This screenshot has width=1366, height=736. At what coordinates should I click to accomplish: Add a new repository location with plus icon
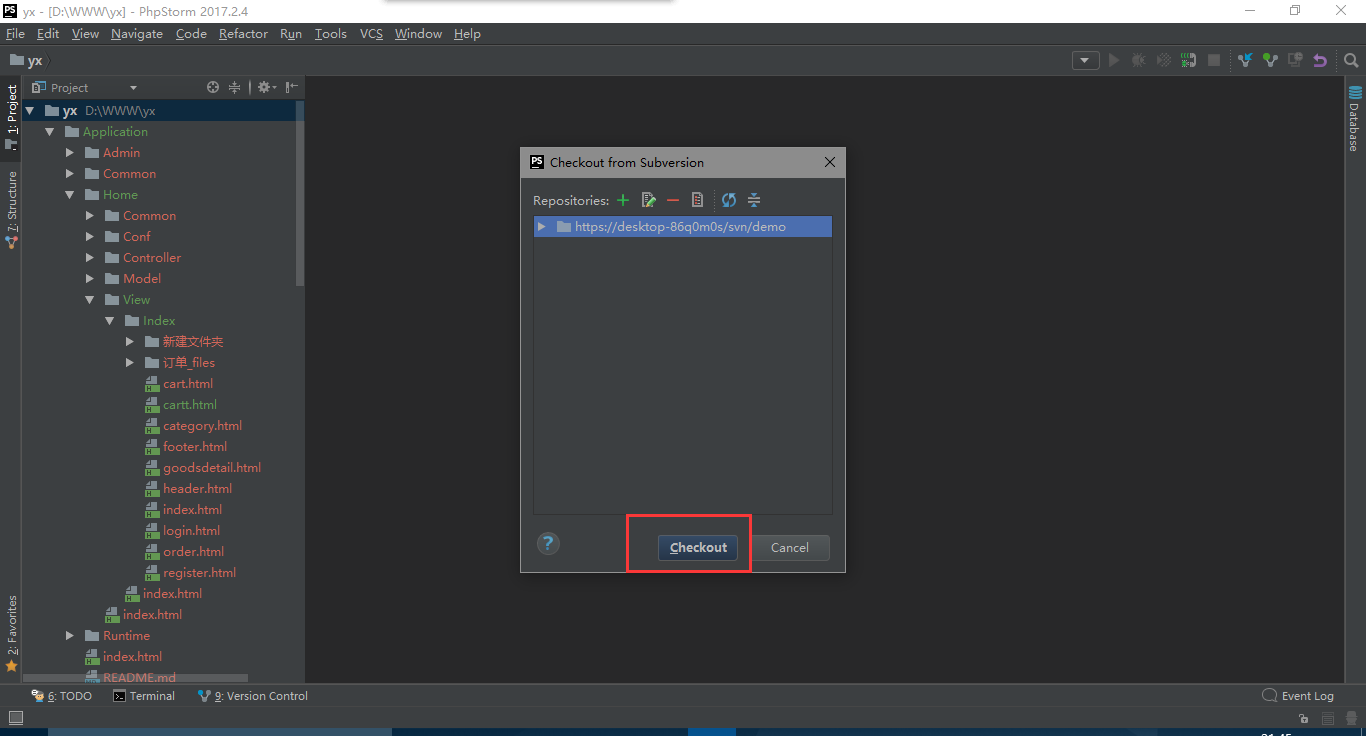623,200
